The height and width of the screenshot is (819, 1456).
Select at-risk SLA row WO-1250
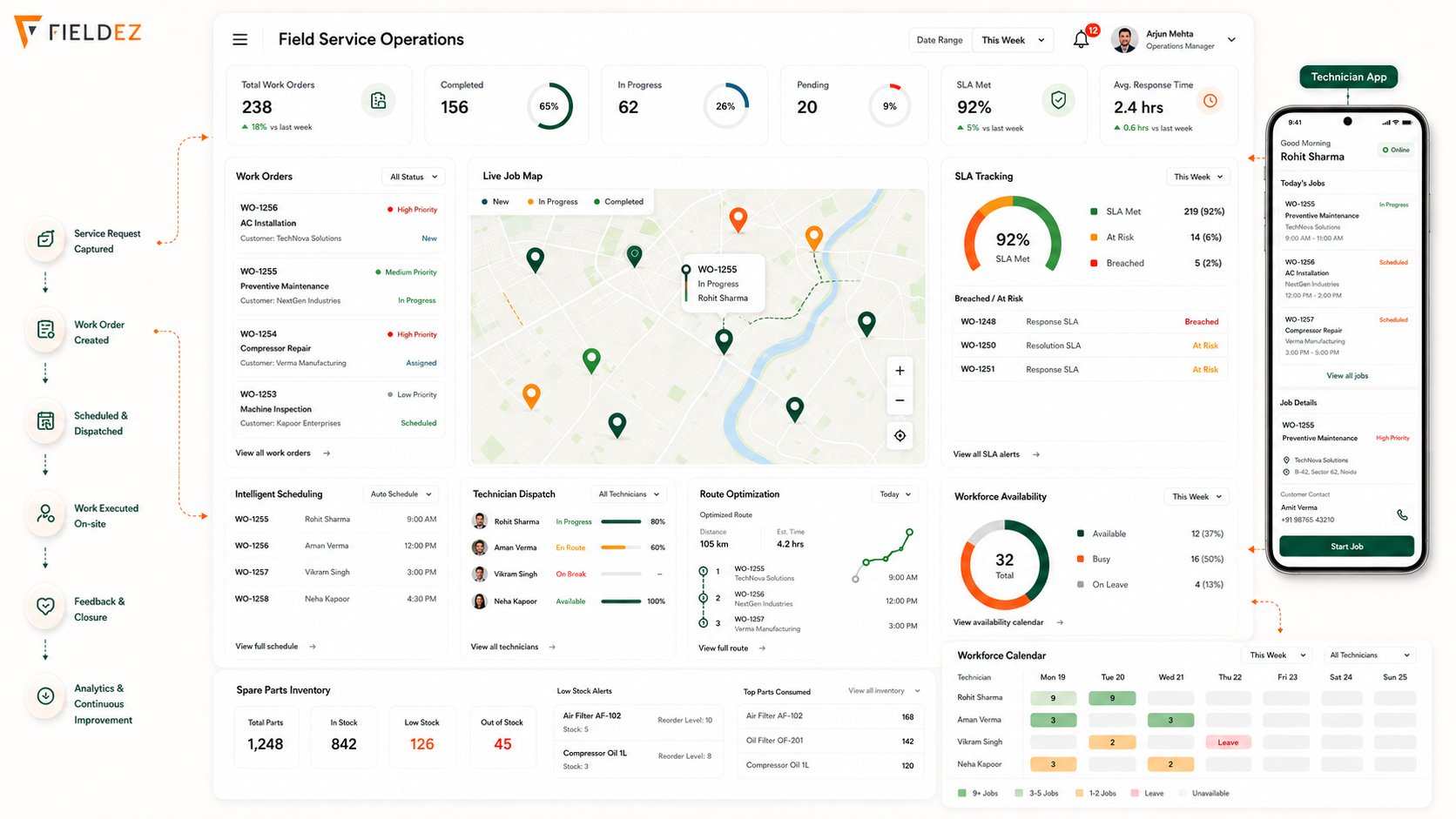1089,346
